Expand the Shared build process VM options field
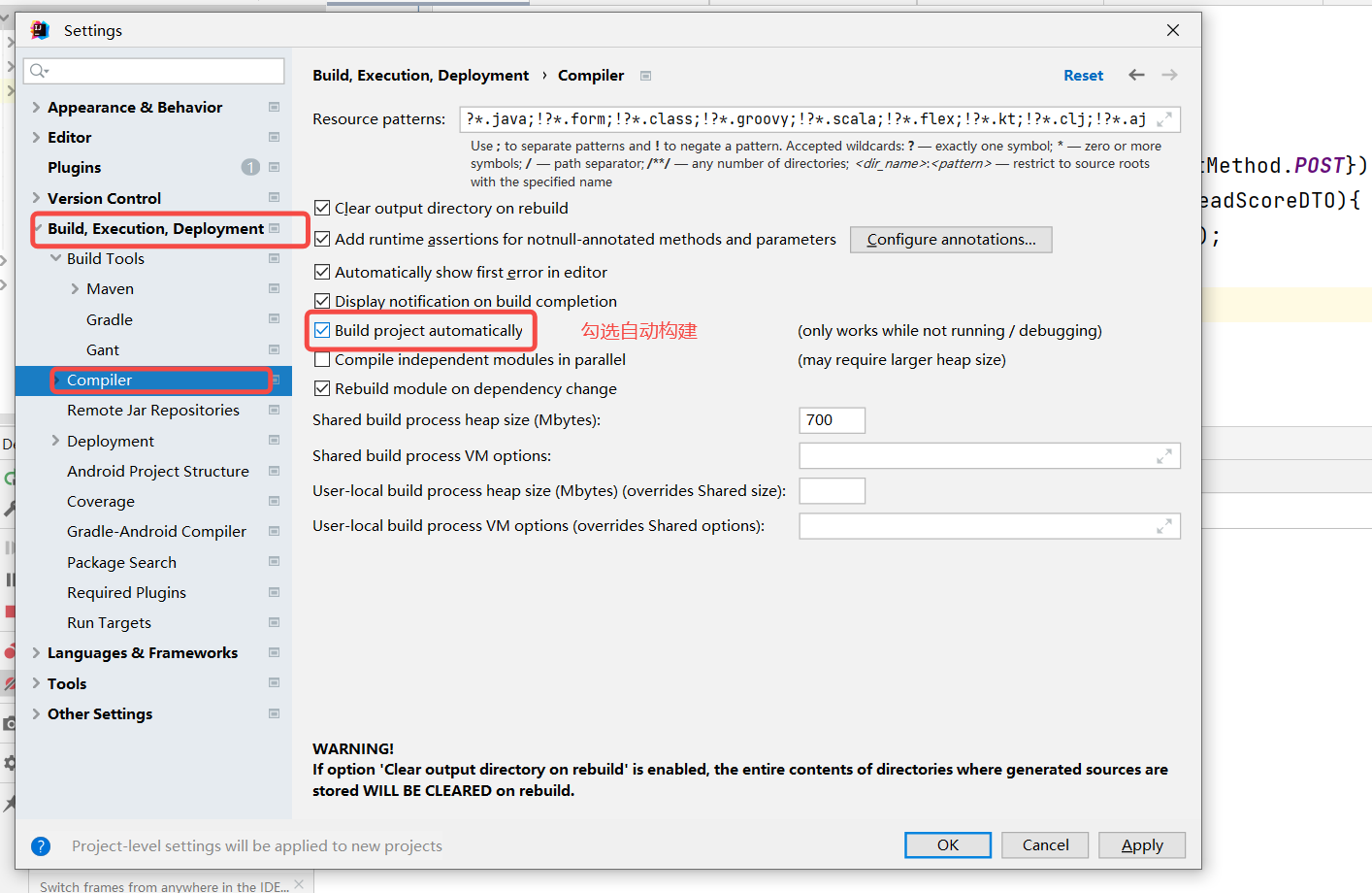The image size is (1372, 893). pos(1164,455)
